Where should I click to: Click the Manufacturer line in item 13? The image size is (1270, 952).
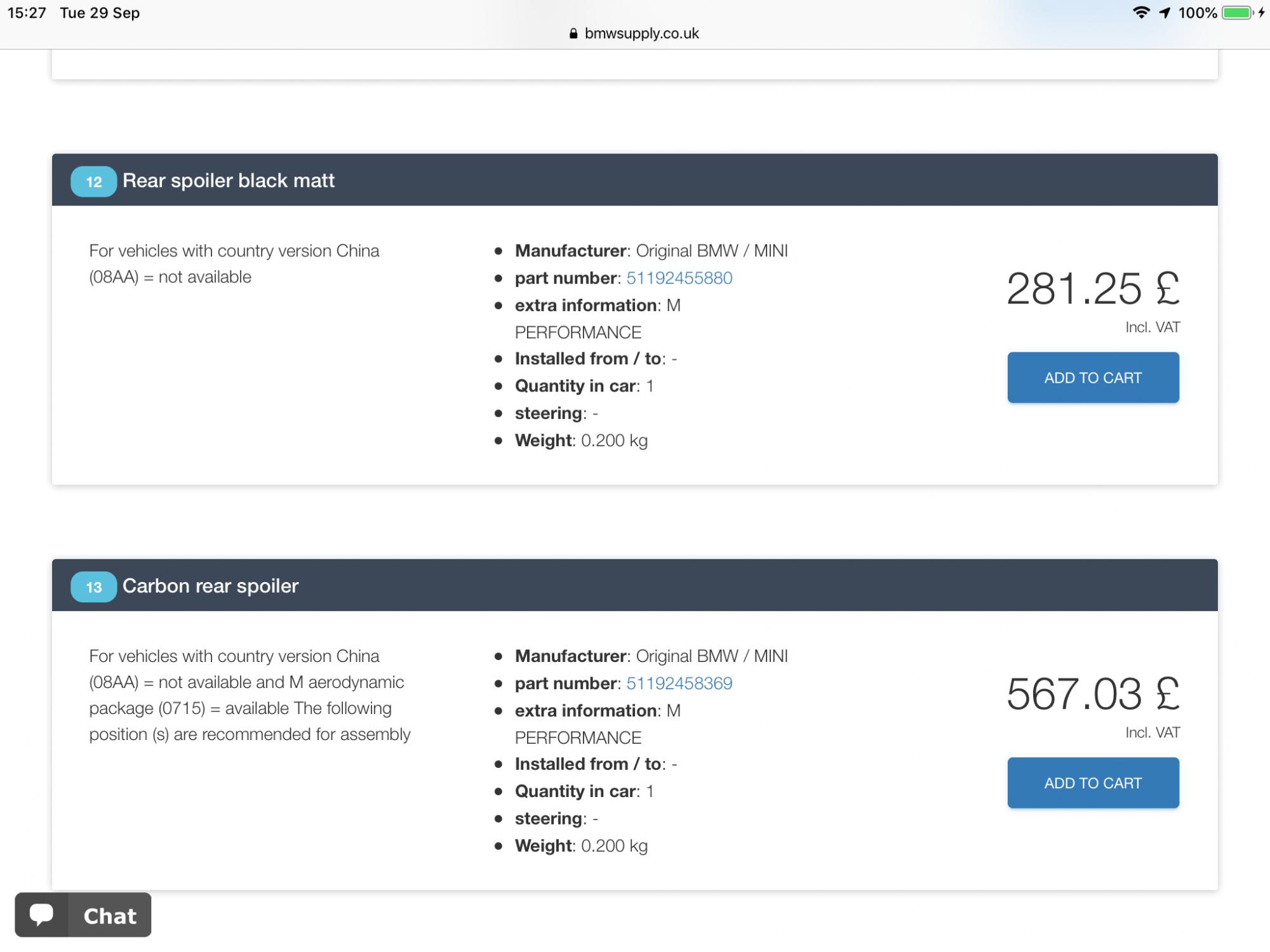click(x=651, y=656)
